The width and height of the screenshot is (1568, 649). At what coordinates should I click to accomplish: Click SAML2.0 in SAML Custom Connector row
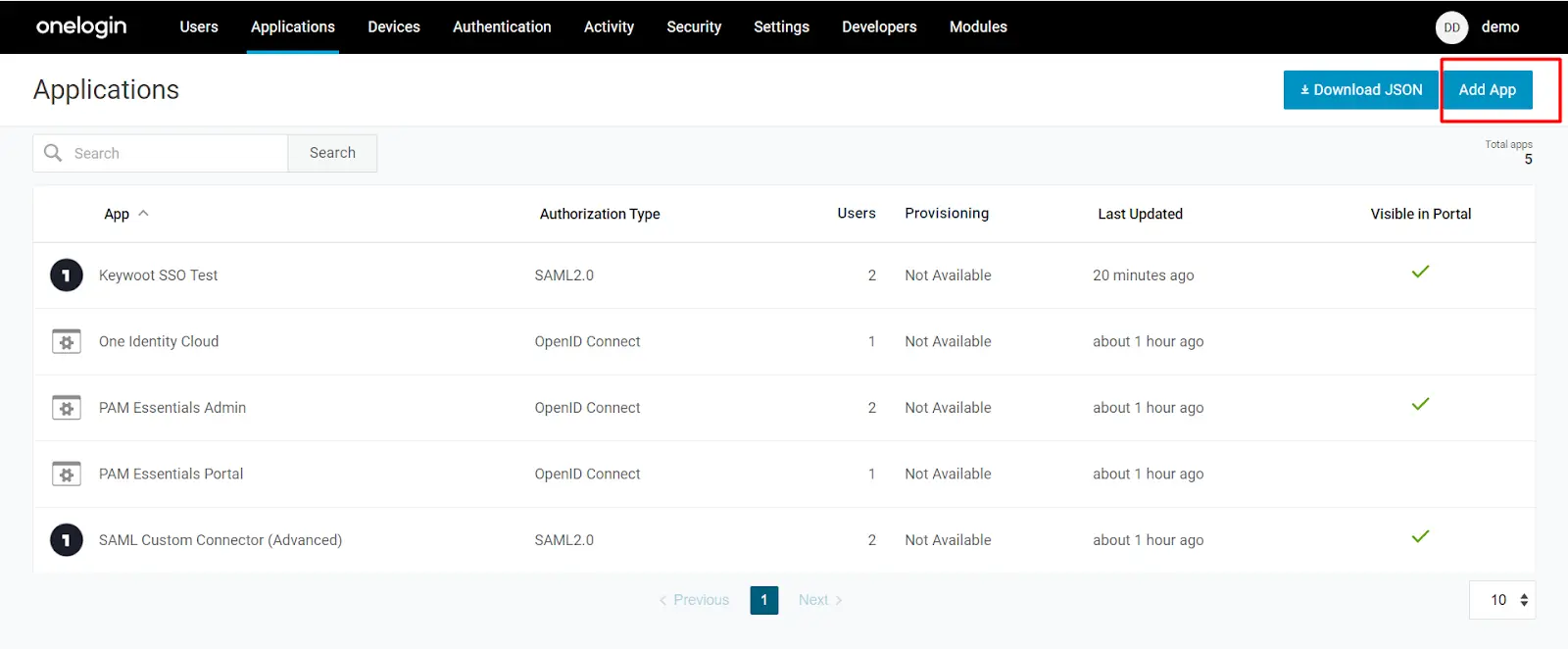(563, 540)
